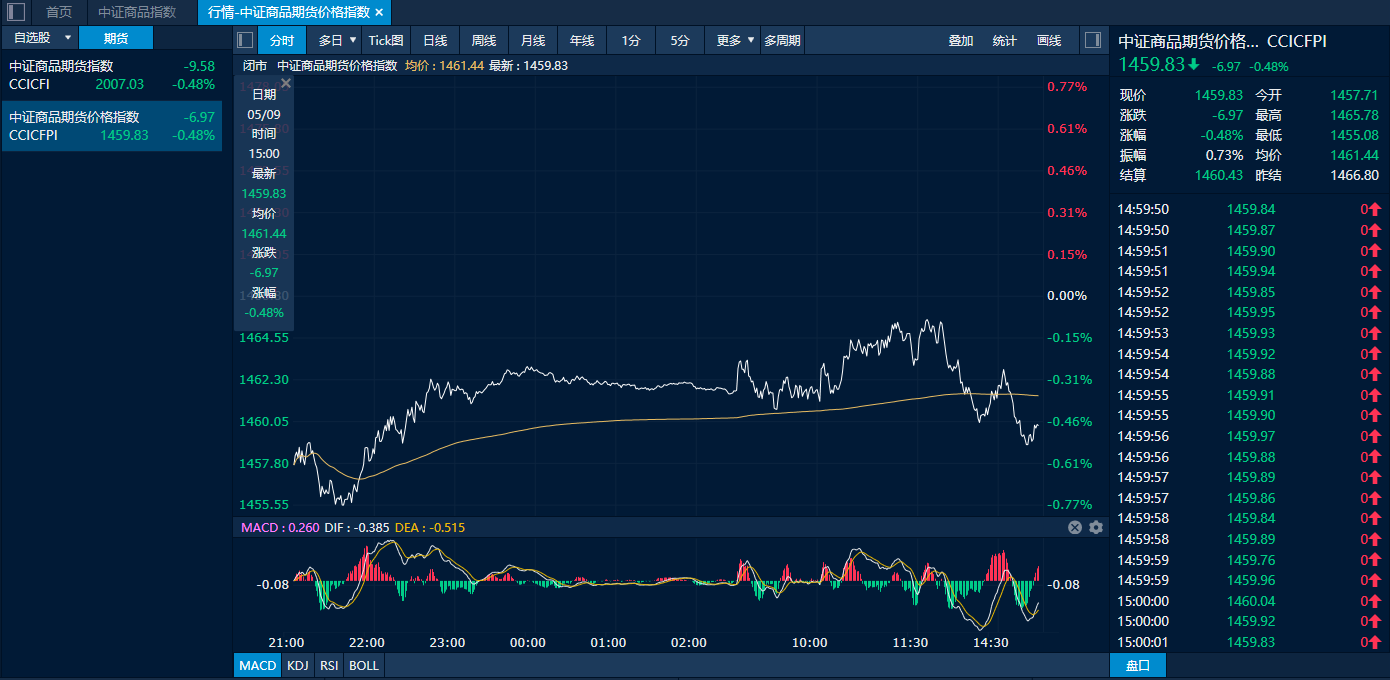This screenshot has height=680, width=1390.
Task: Switch indicator to BOLL
Action: (x=364, y=665)
